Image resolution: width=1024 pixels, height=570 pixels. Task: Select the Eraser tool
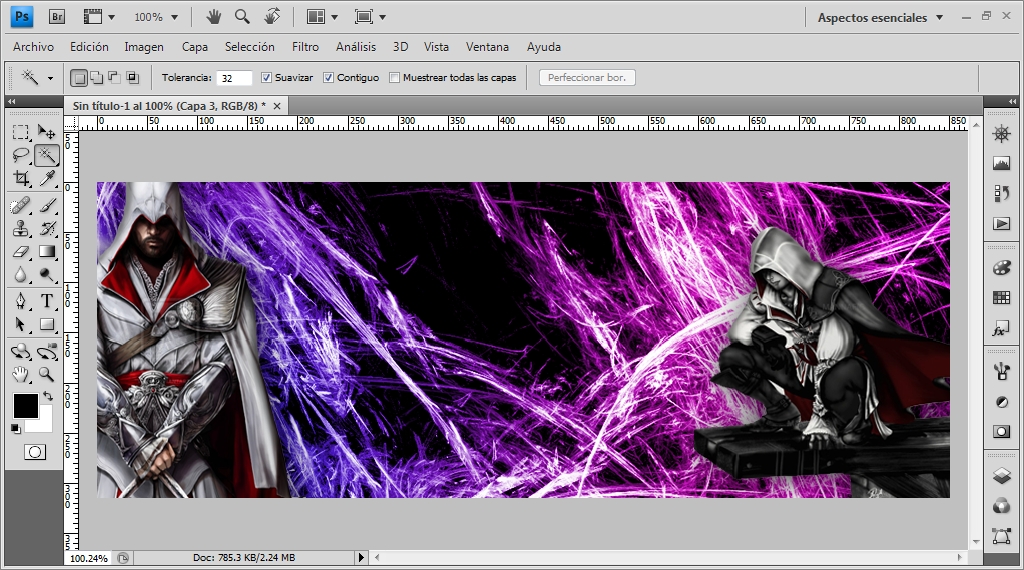21,252
